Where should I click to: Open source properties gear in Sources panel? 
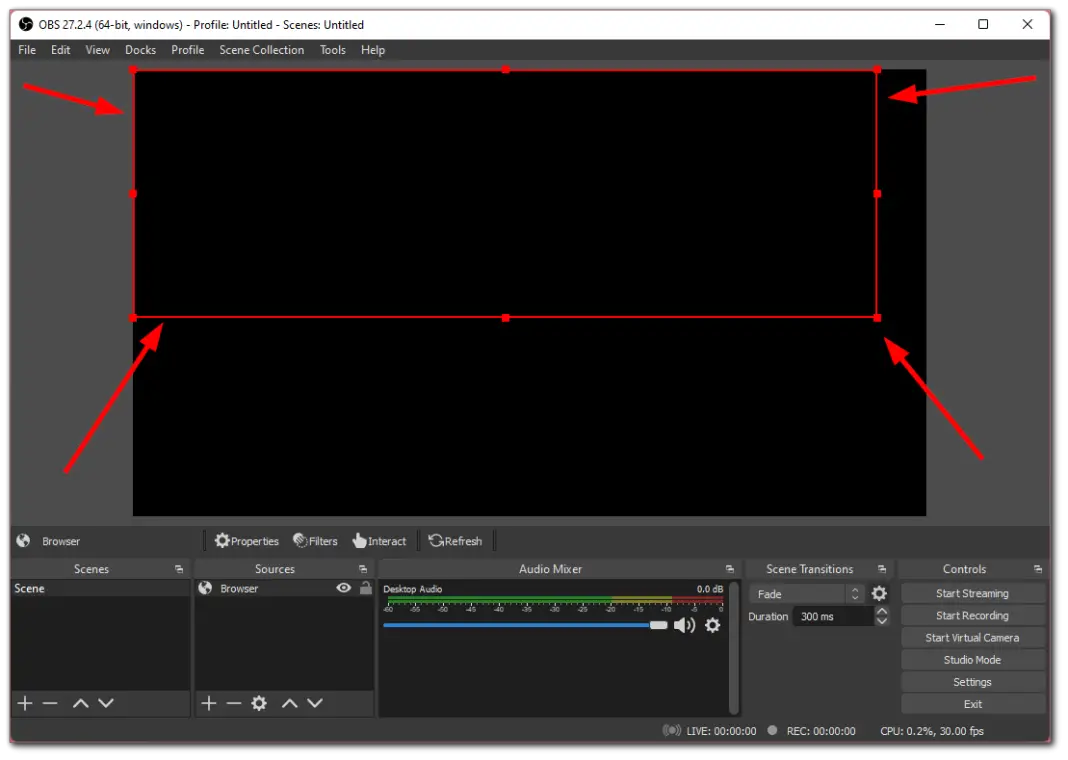pyautogui.click(x=258, y=703)
